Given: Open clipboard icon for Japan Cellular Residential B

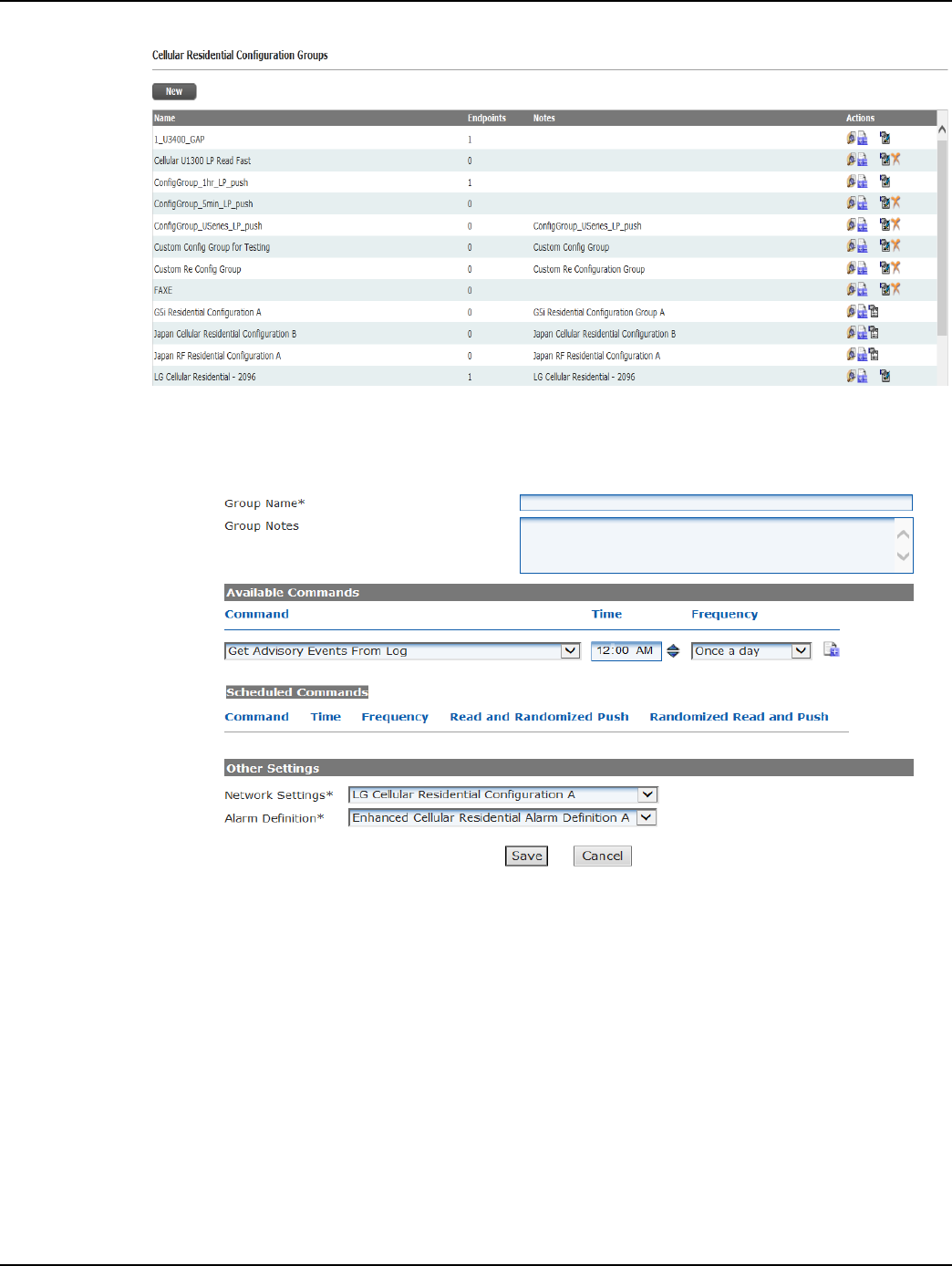Looking at the screenshot, I should [x=874, y=333].
